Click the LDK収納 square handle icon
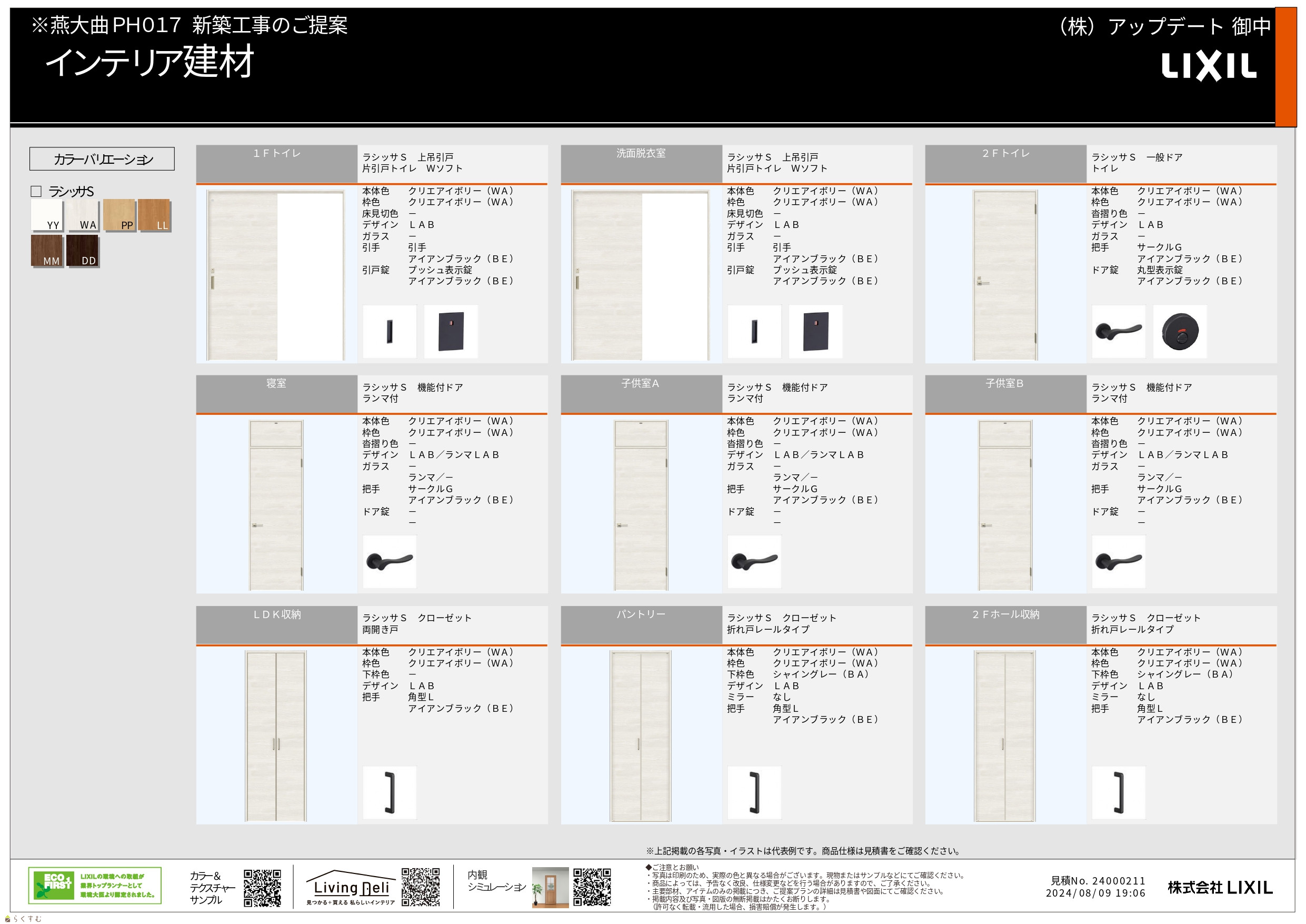The height and width of the screenshot is (924, 1306). pyautogui.click(x=390, y=792)
